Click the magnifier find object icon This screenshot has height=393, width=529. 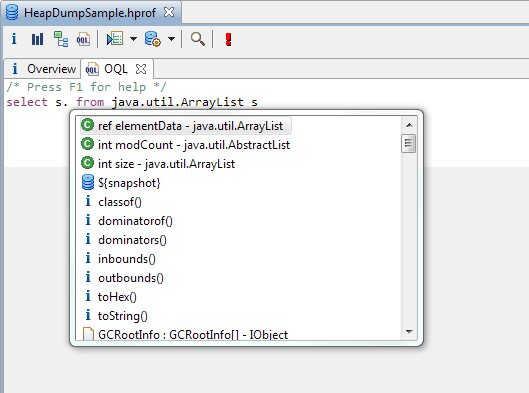click(197, 39)
